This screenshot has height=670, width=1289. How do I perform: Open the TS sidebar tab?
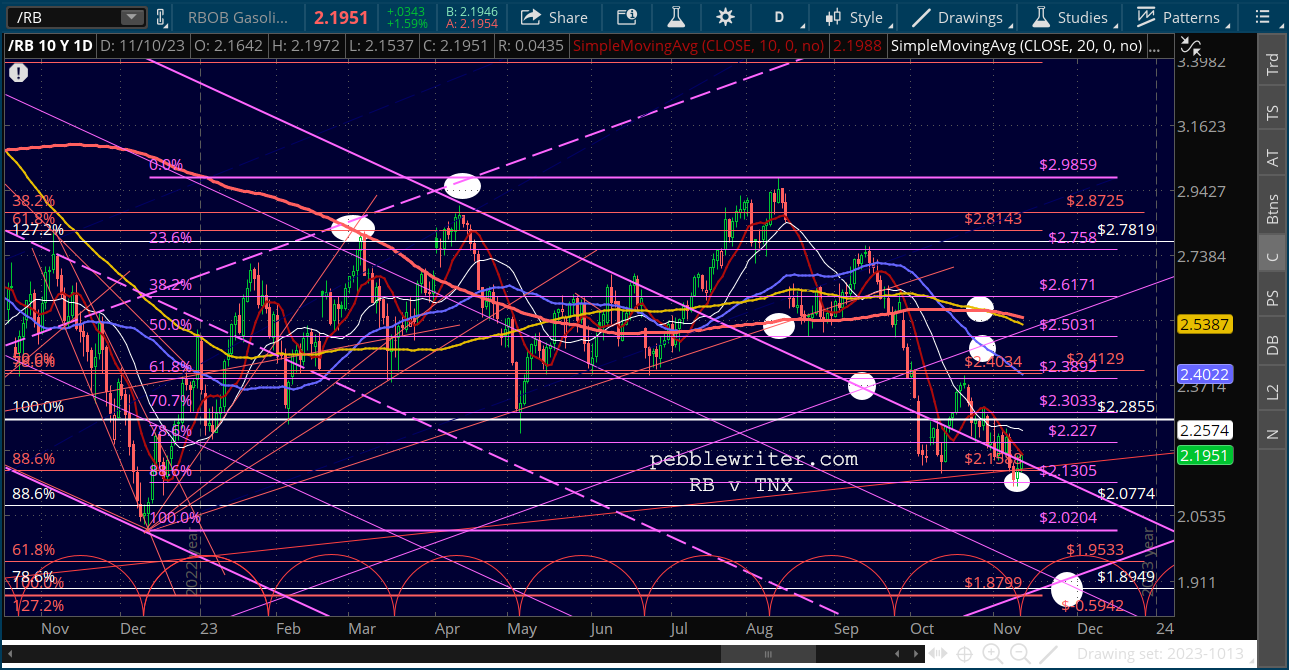(x=1273, y=113)
